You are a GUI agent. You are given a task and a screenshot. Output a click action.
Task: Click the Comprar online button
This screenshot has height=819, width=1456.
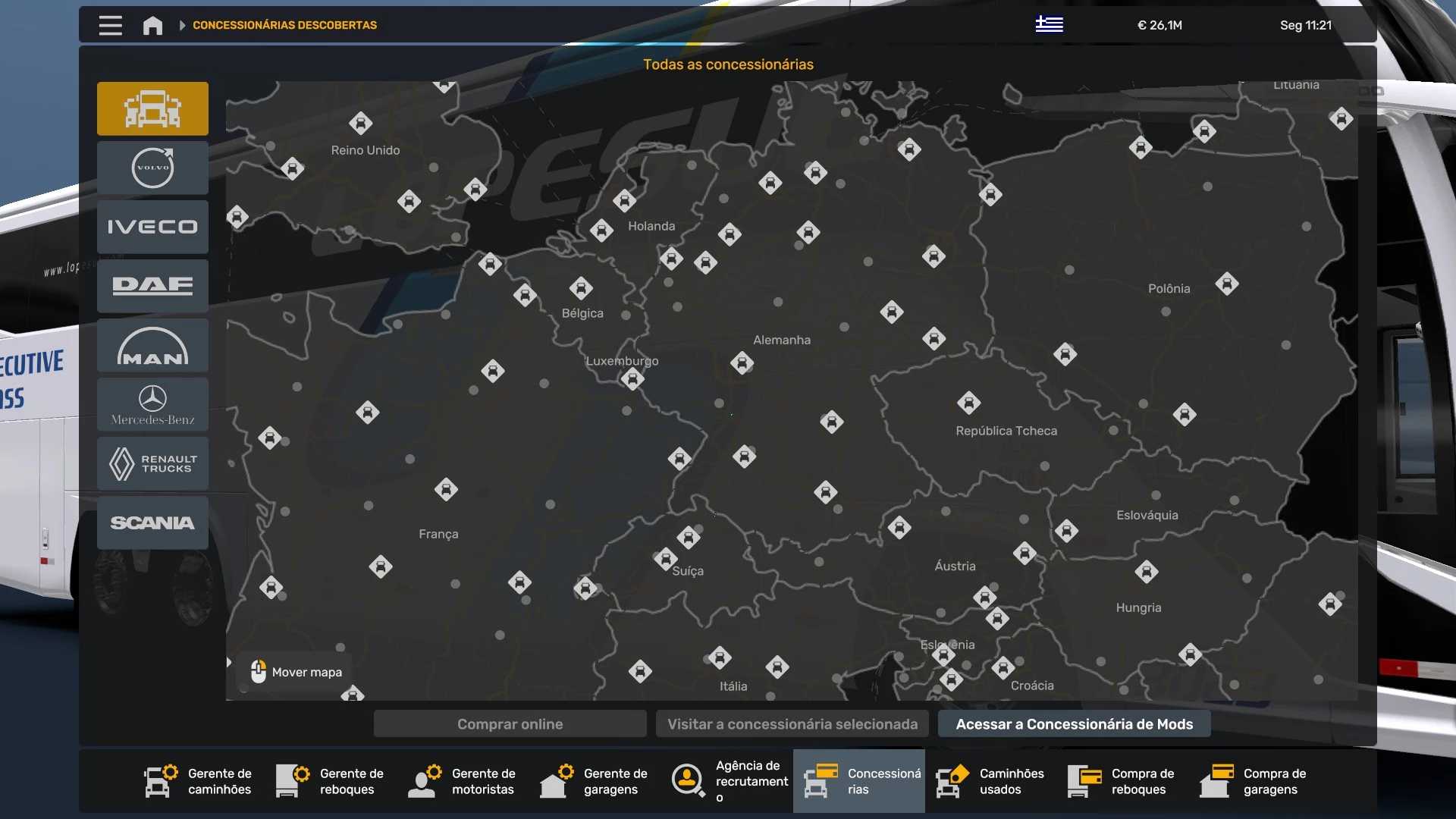(x=509, y=724)
